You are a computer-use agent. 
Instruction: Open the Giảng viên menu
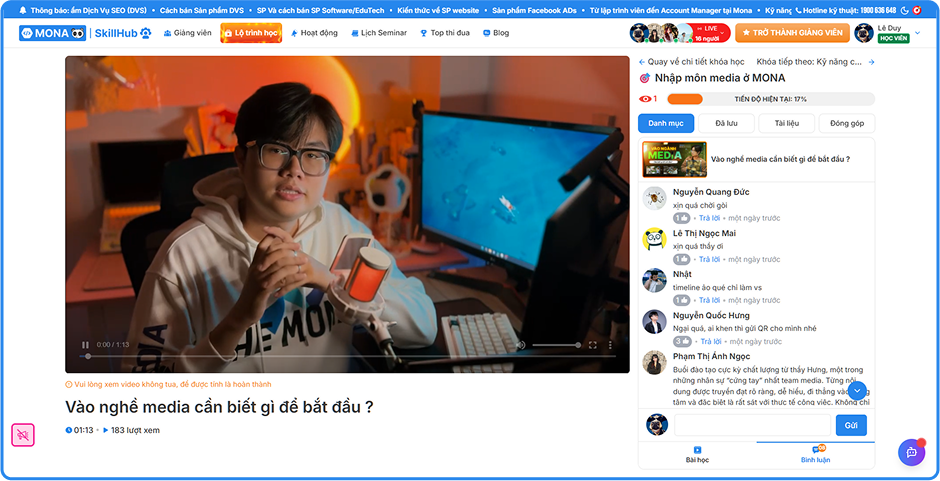187,33
